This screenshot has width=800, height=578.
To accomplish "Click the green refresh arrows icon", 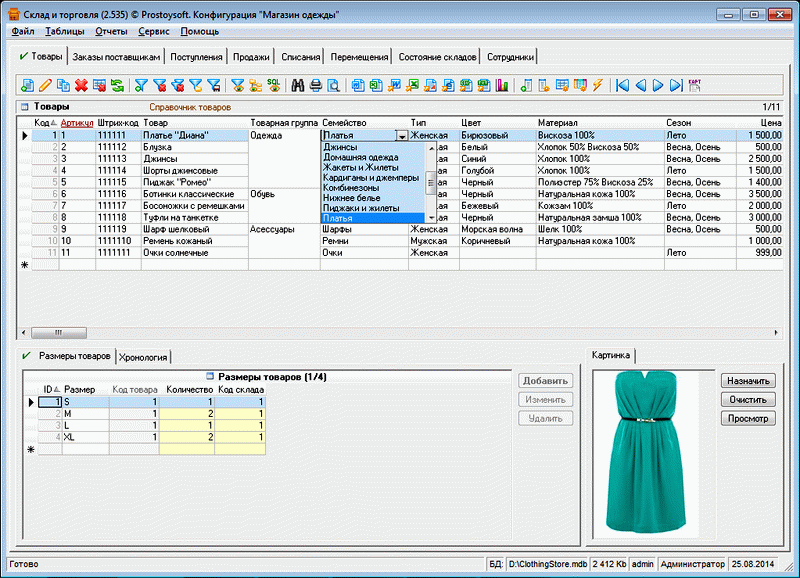I will pos(118,86).
